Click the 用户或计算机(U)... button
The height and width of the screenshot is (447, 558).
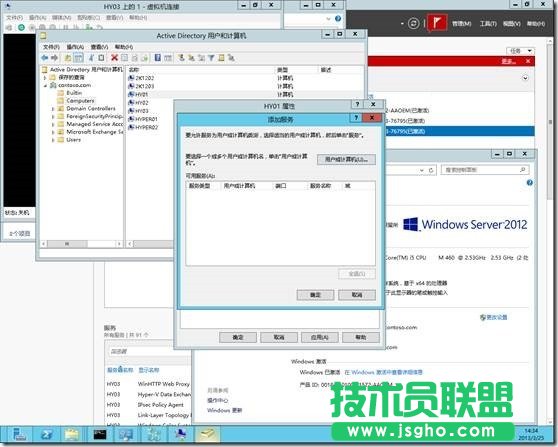coord(346,159)
